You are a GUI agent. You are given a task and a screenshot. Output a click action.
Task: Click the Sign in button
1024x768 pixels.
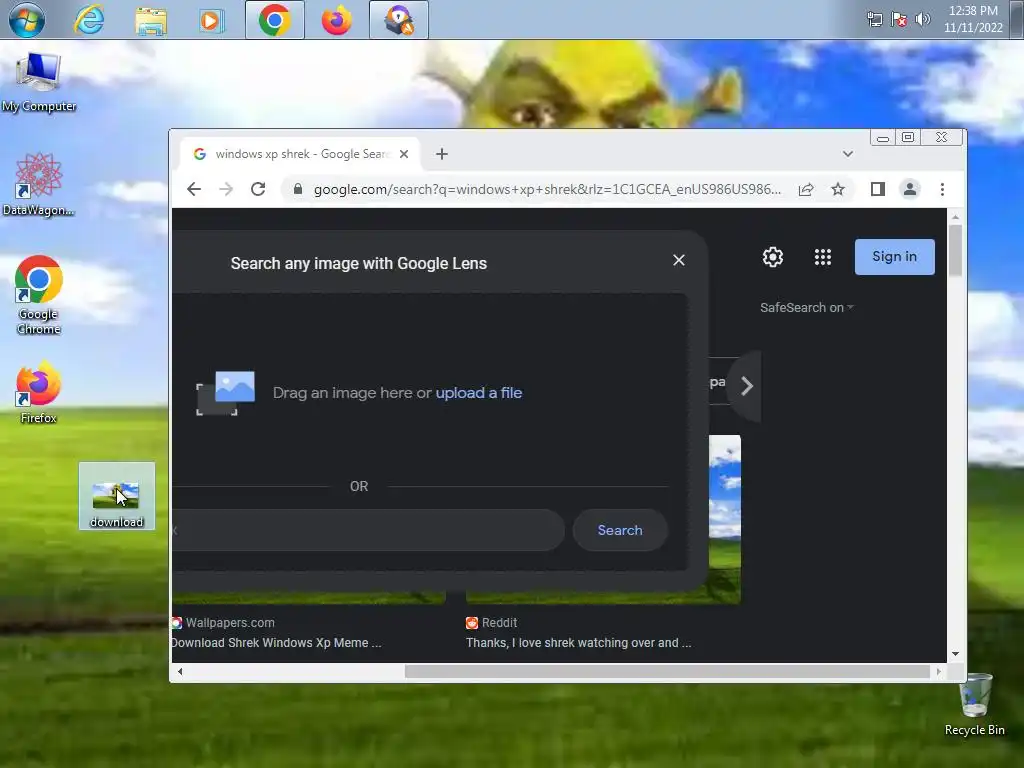895,257
